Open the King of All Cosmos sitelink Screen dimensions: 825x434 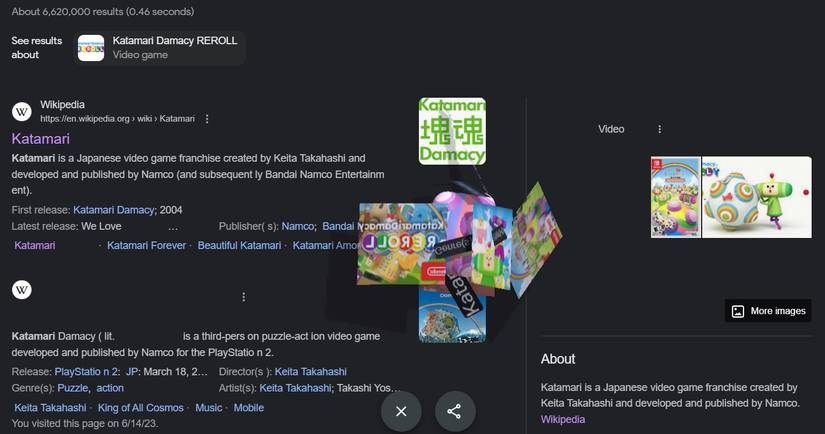coord(140,408)
